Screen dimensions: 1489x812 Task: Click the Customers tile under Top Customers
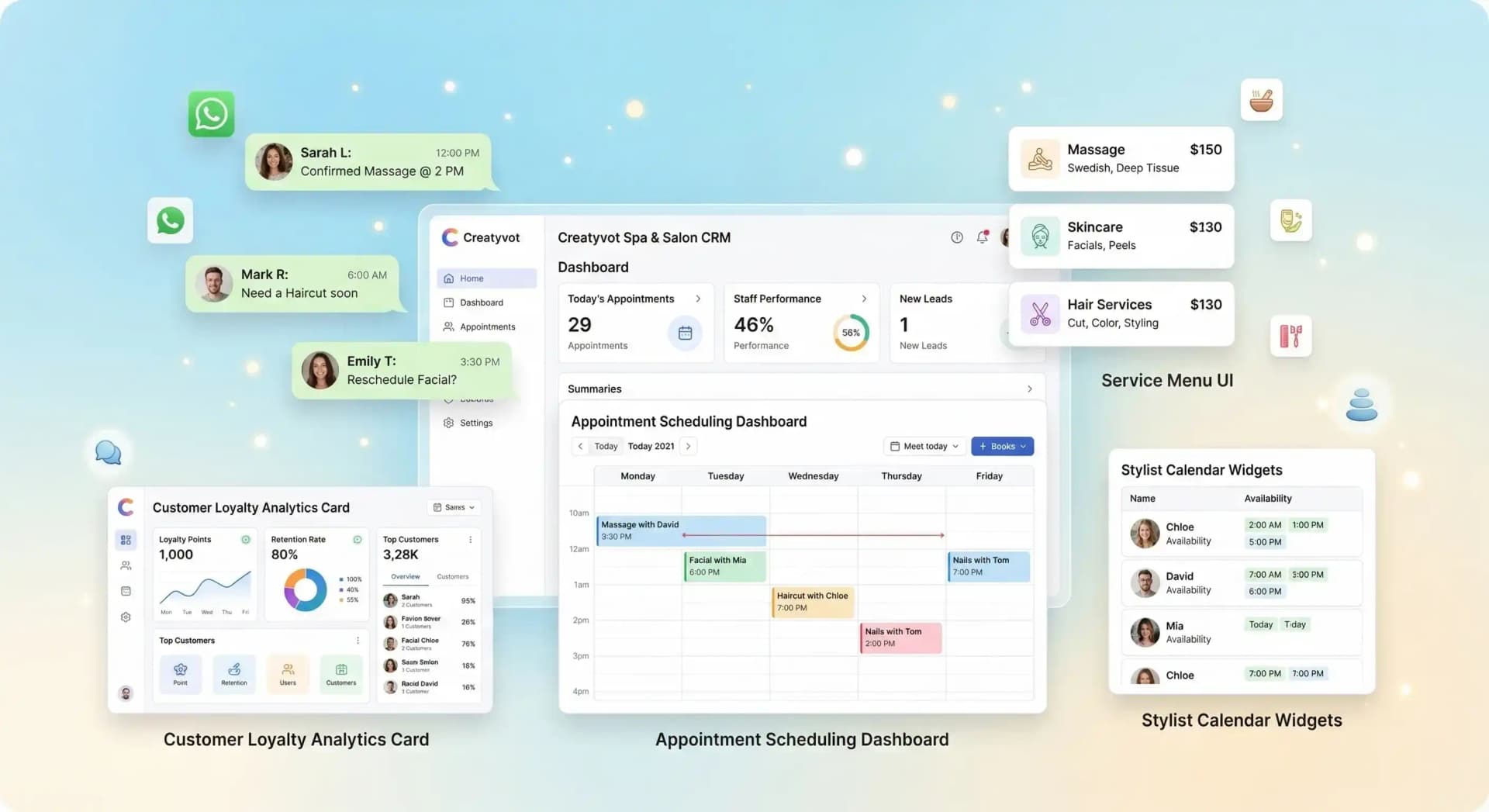tap(341, 673)
